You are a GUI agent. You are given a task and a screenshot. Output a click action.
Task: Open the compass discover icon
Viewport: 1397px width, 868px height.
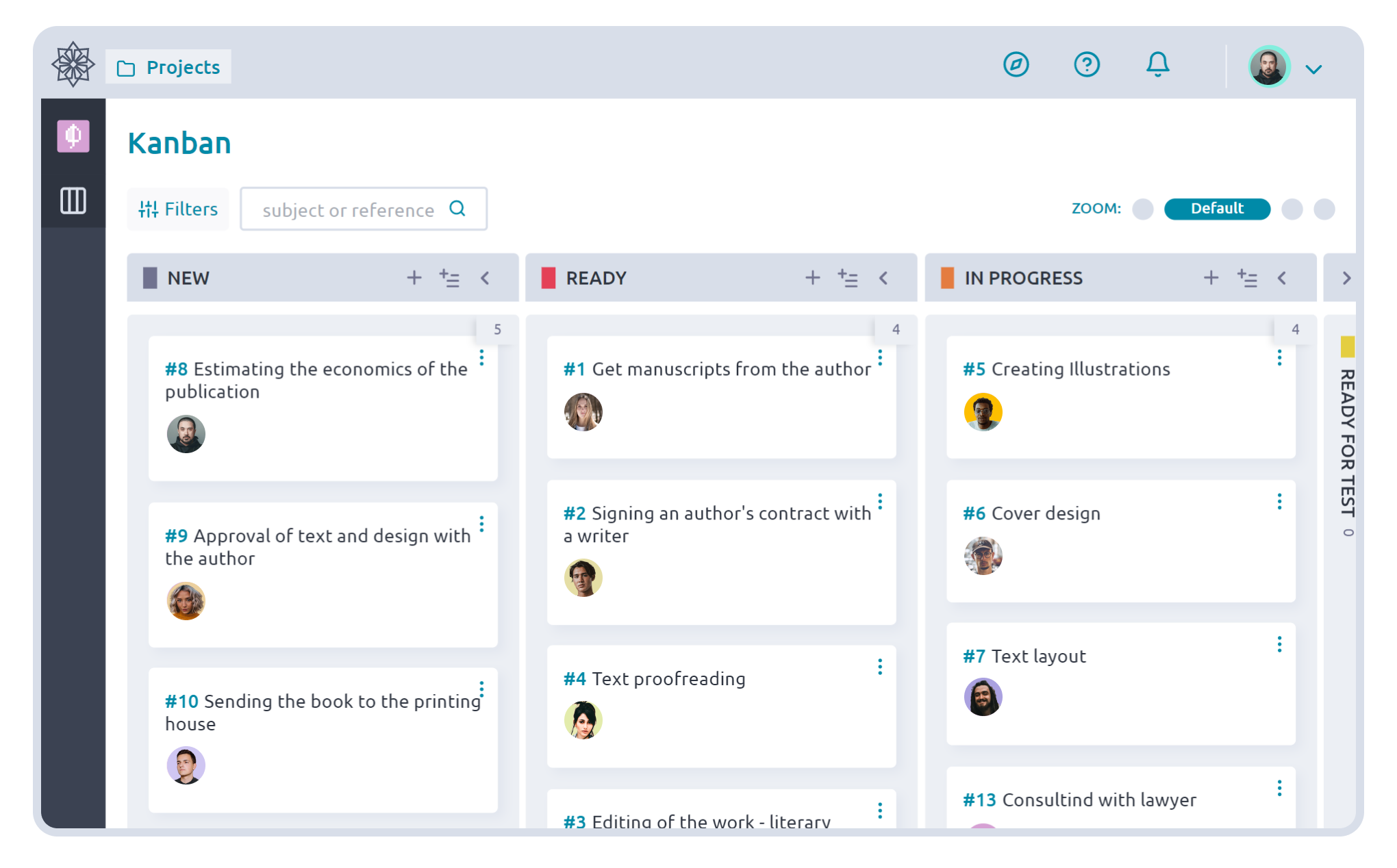pos(1016,64)
